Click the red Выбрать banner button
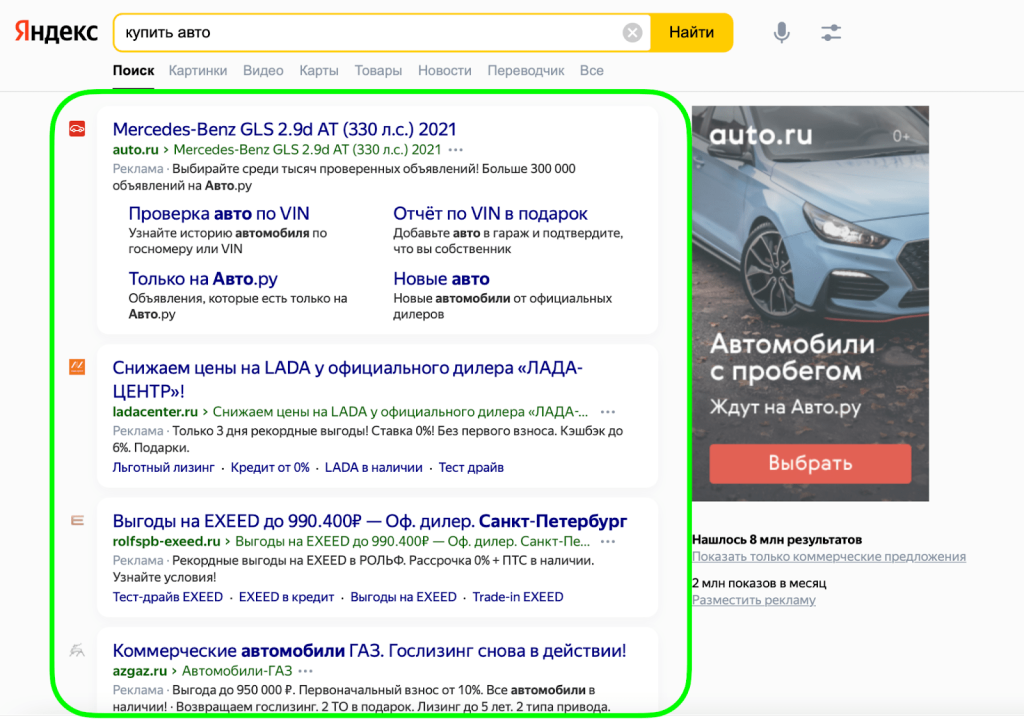Image resolution: width=1024 pixels, height=719 pixels. pyautogui.click(x=810, y=464)
